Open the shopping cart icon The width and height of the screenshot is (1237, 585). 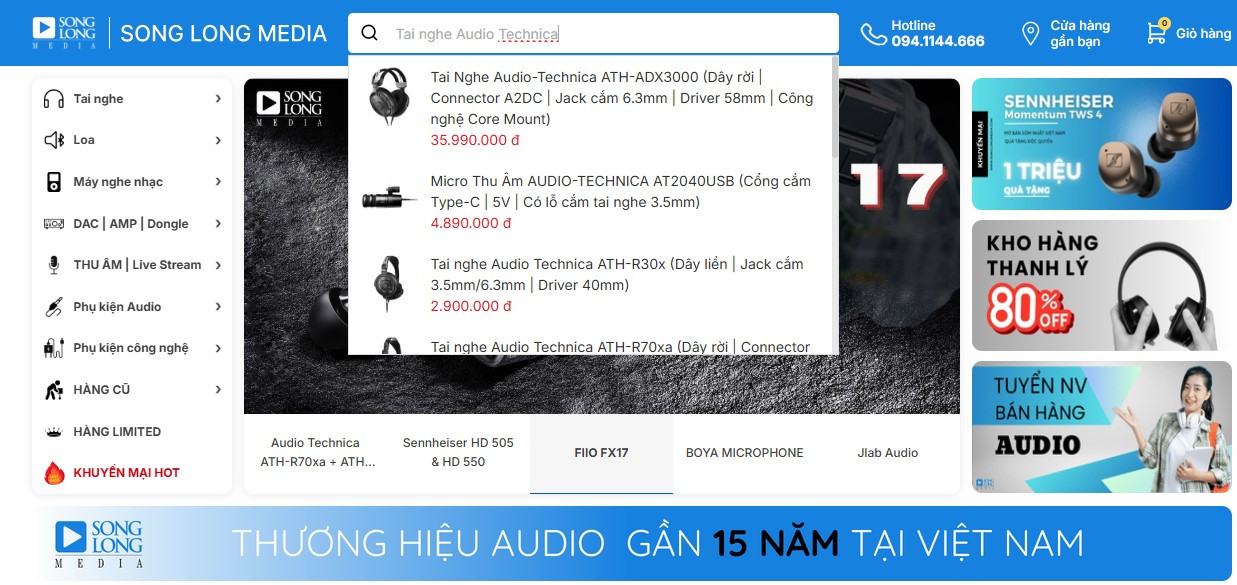click(x=1157, y=31)
